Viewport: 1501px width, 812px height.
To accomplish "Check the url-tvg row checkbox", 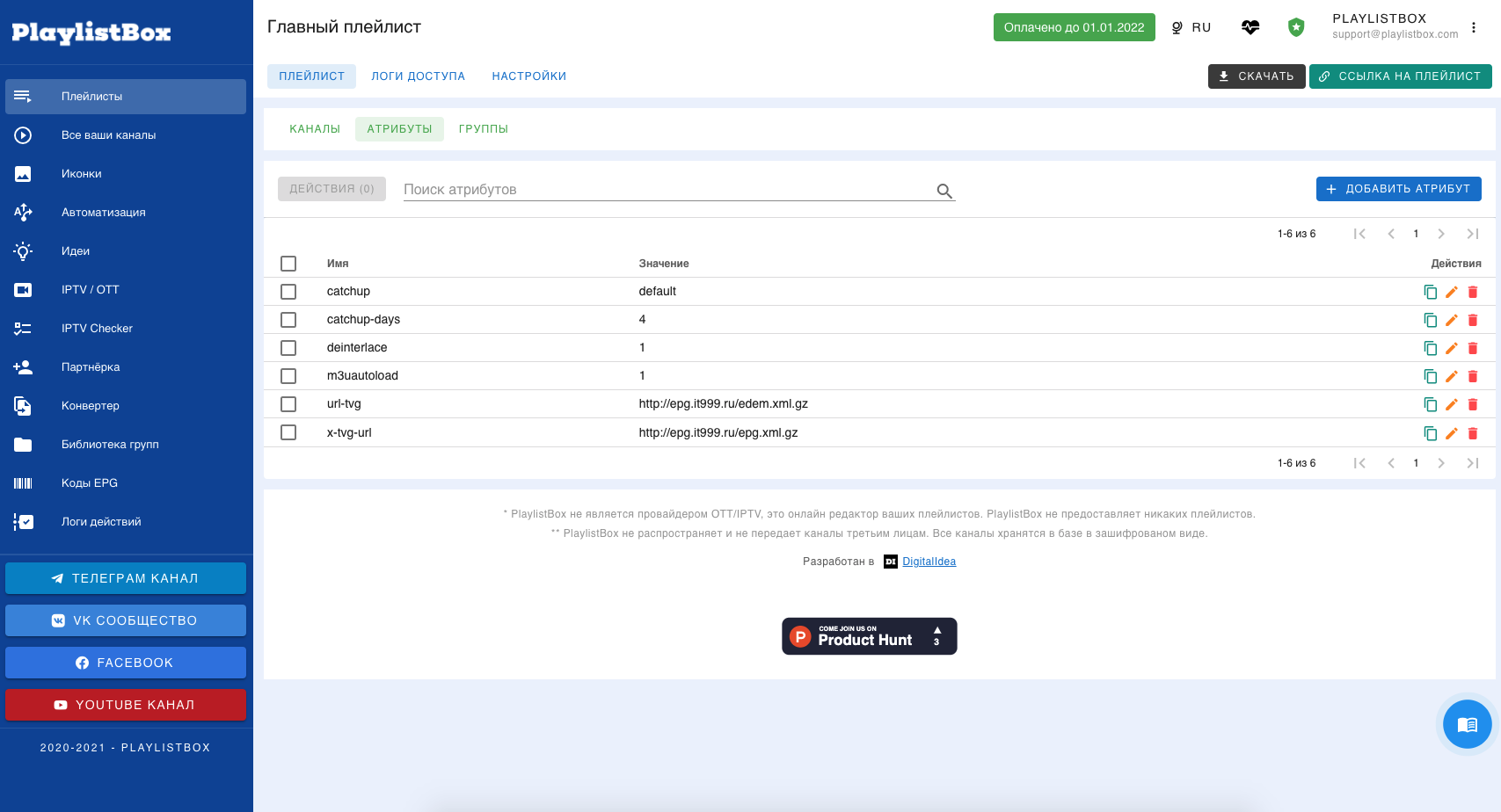I will 288,404.
